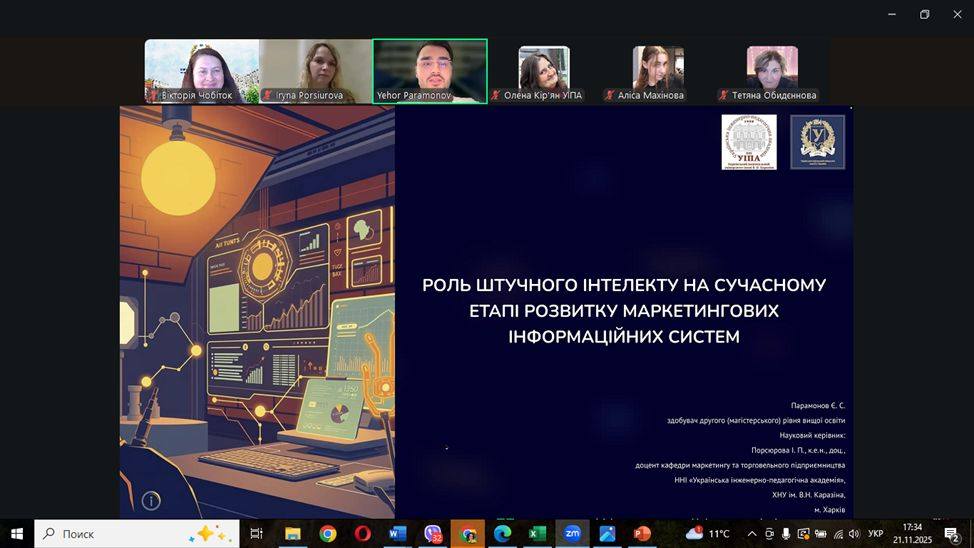974x548 pixels.
Task: Open the Task View button
Action: 256,534
